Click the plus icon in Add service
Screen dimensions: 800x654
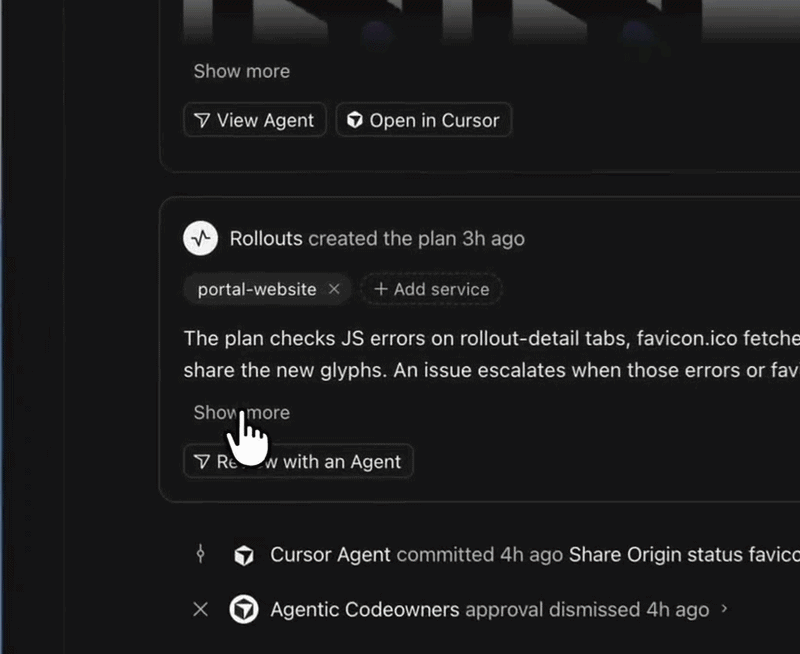pyautogui.click(x=381, y=289)
